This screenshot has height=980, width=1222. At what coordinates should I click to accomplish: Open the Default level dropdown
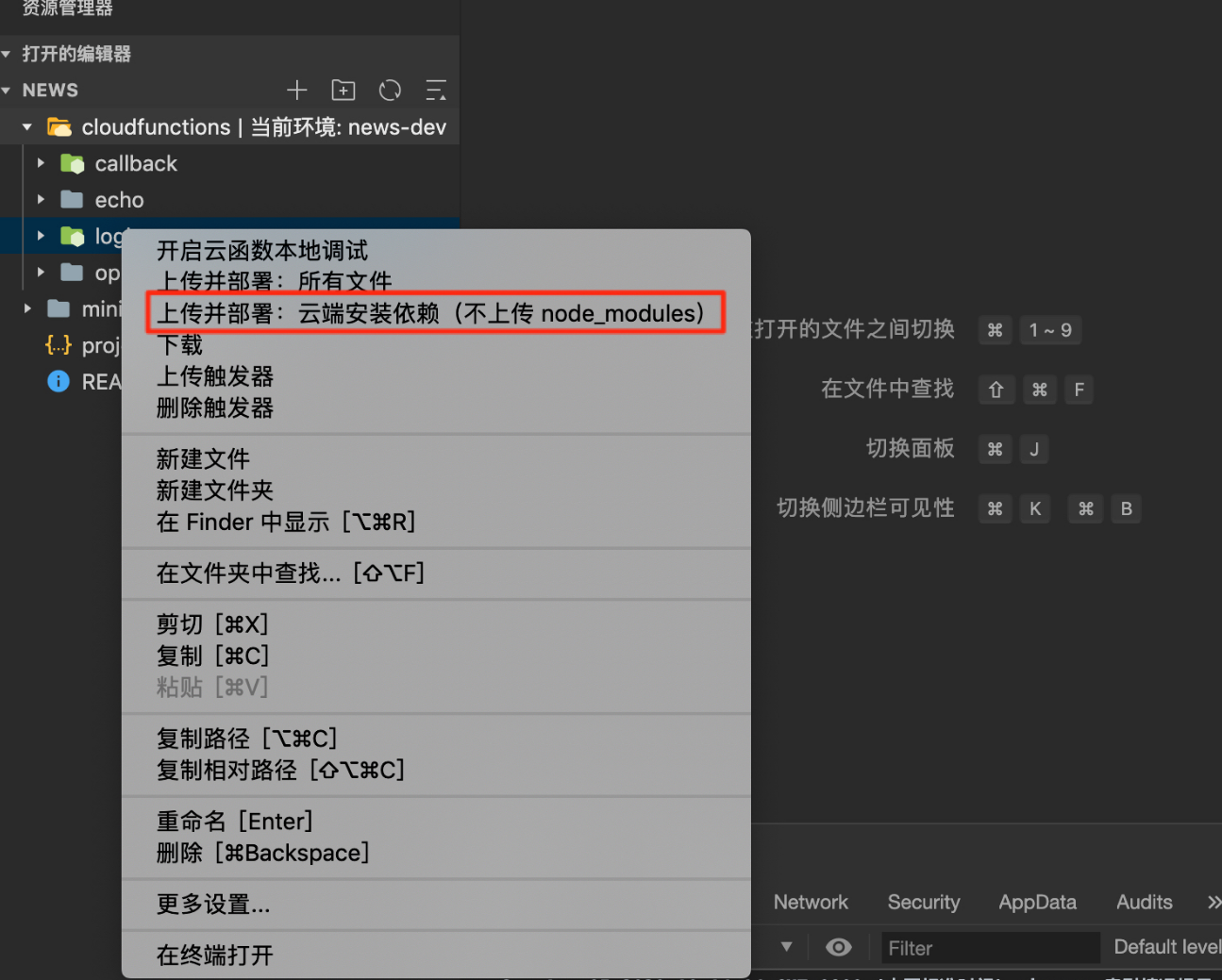pos(1167,947)
